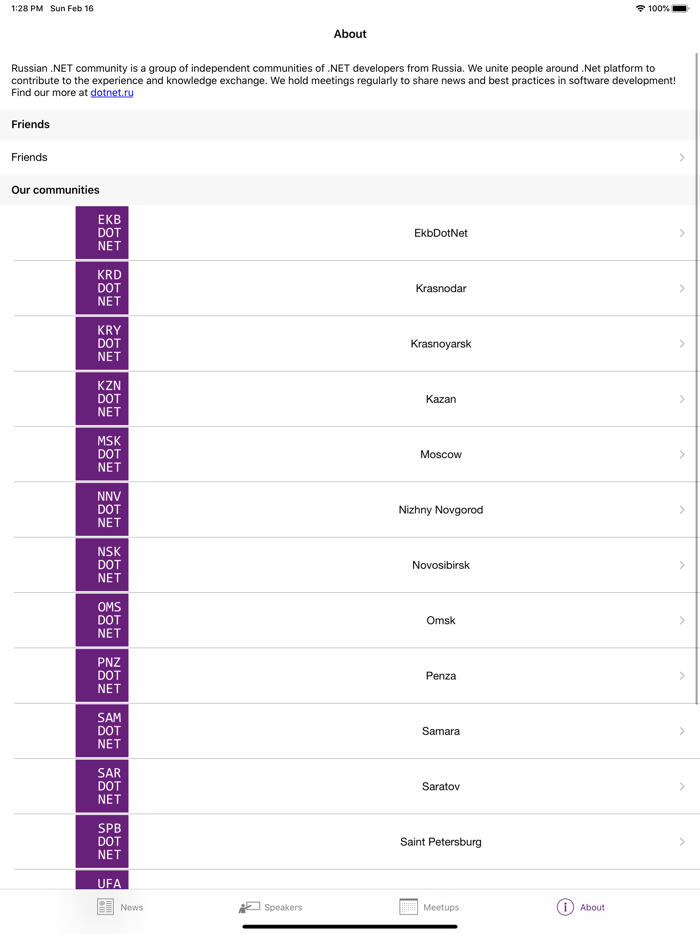The image size is (700, 934).
Task: Expand Omsk row disclosure arrow
Action: pyautogui.click(x=682, y=621)
